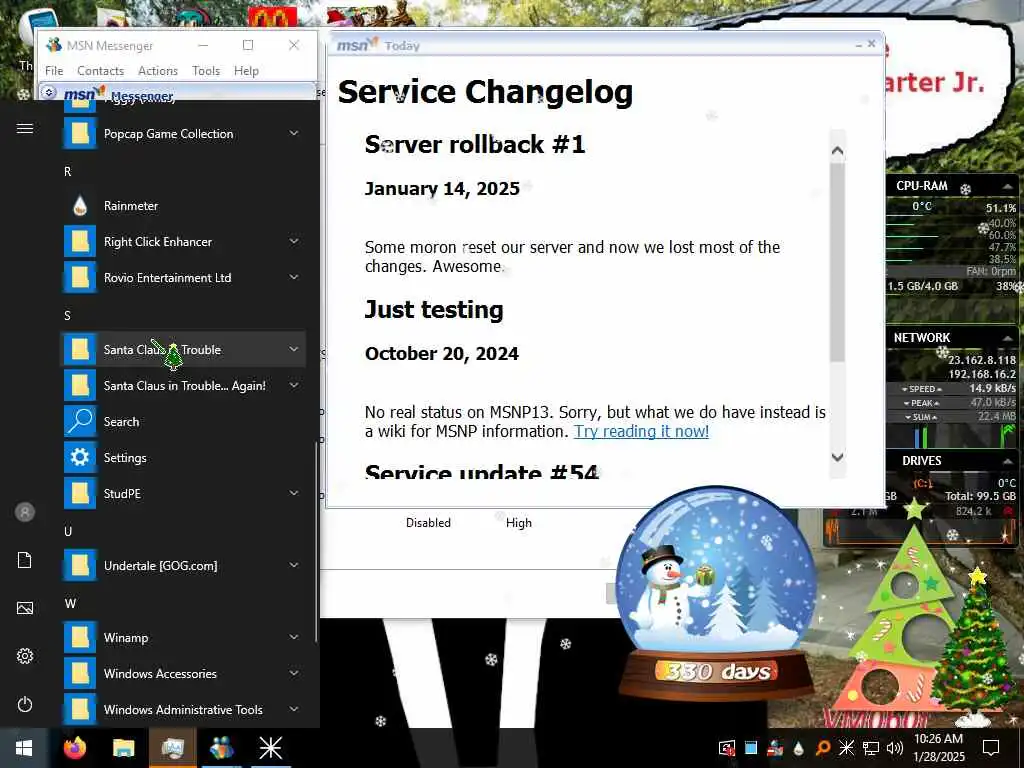Click the 'Server rollback #1' heading
The height and width of the screenshot is (768, 1024).
pyautogui.click(x=475, y=144)
